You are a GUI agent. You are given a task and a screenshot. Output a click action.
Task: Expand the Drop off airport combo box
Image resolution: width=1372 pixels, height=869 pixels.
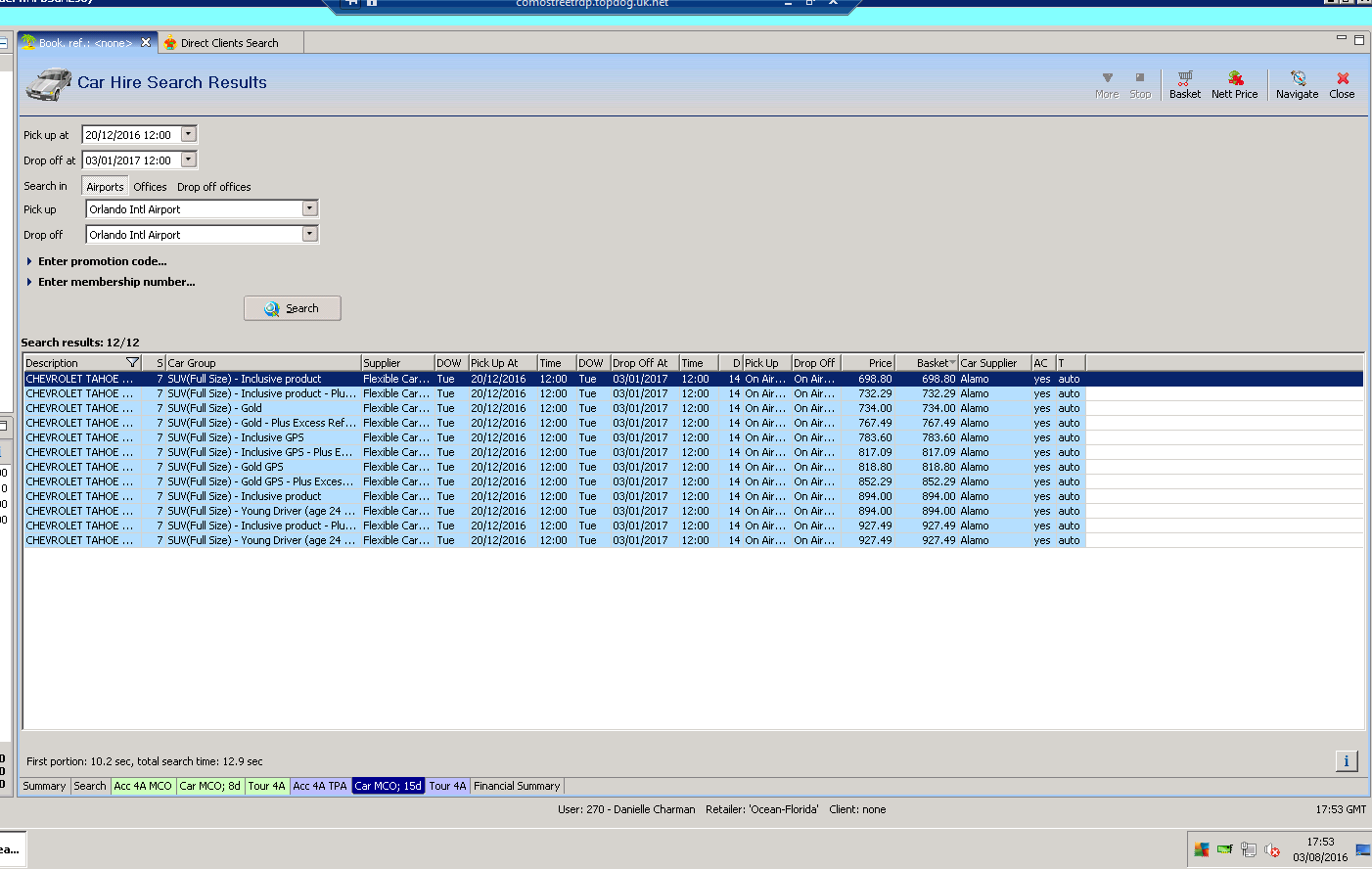coord(309,234)
